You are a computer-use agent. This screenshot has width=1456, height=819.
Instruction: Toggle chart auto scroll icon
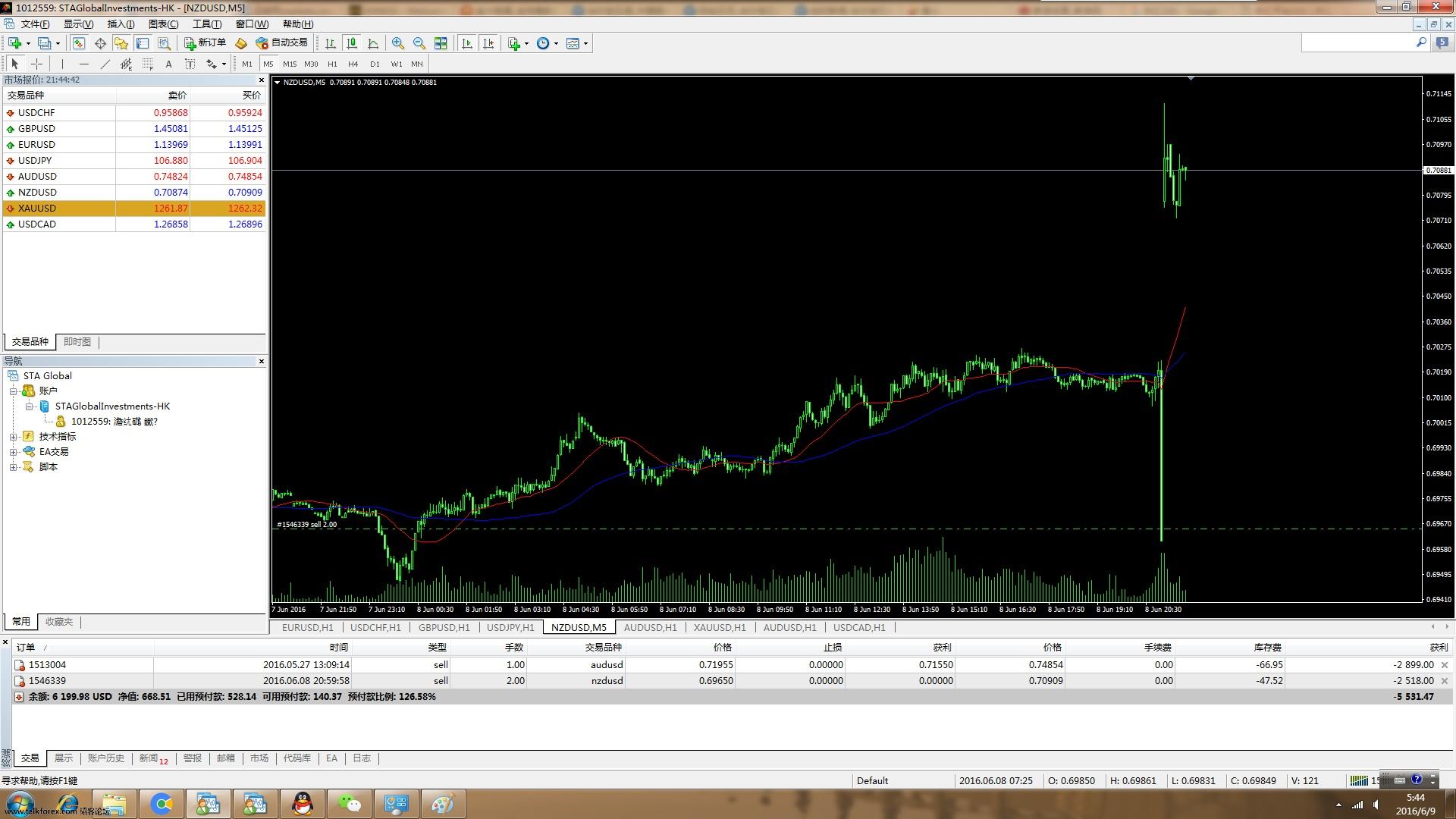click(x=467, y=43)
